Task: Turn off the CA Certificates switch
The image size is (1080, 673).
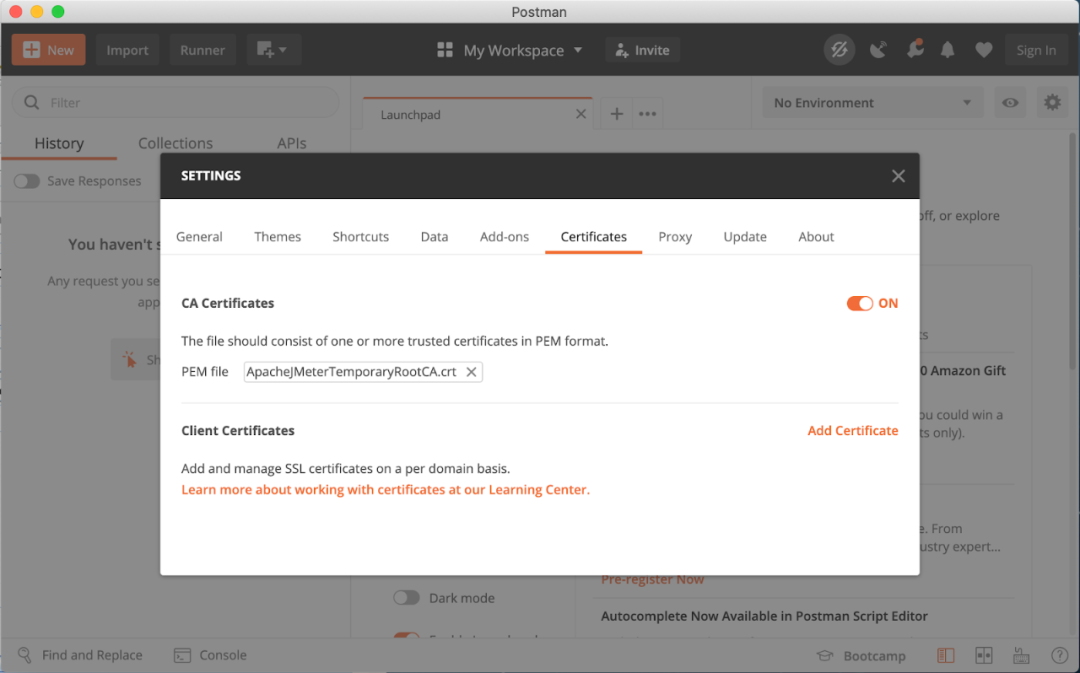Action: pyautogui.click(x=860, y=303)
